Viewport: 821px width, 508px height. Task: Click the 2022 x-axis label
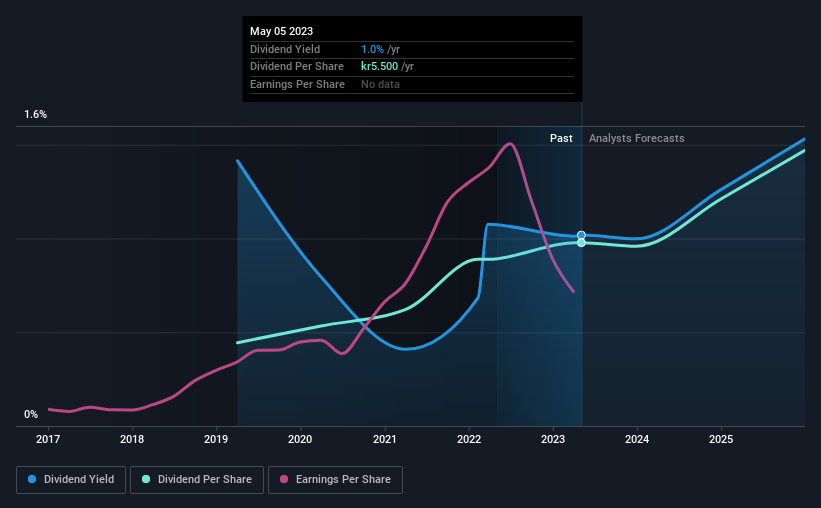tap(469, 439)
